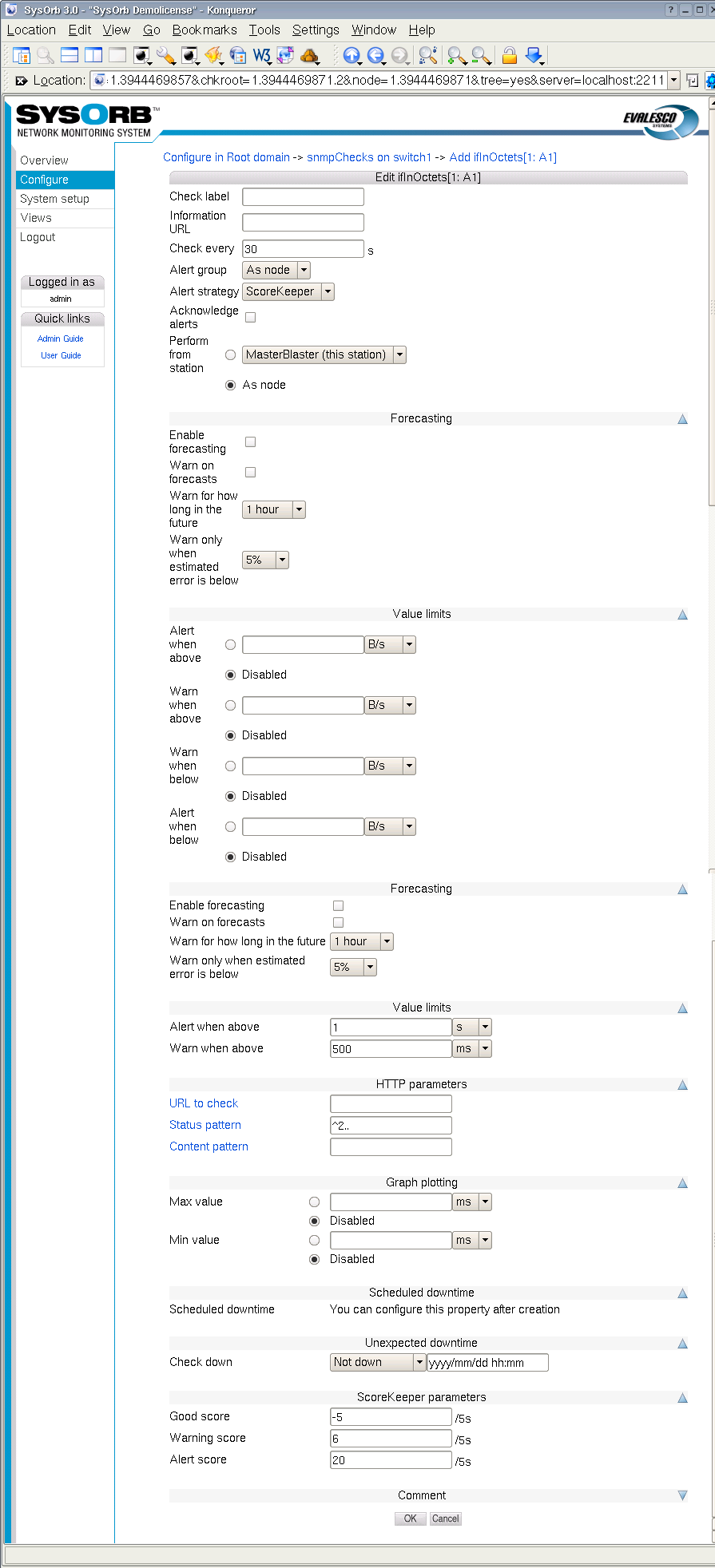
Task: Open the W3 validator toolbar icon
Action: pos(262,55)
